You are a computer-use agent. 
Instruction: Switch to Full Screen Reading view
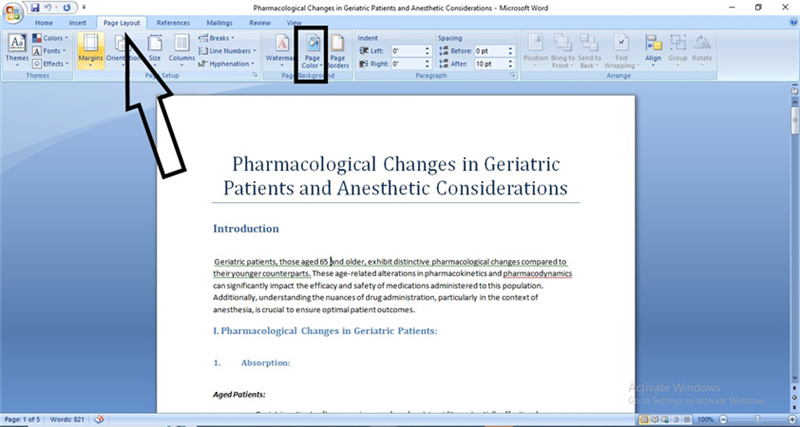pos(655,419)
